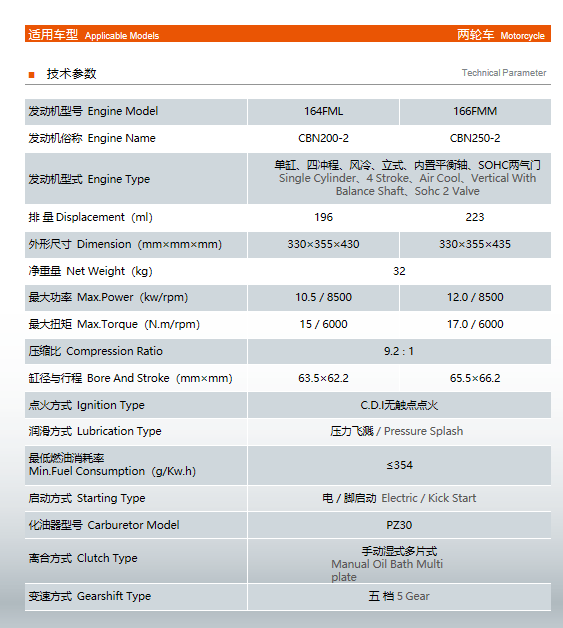Click the Net Weight value 32
The image size is (563, 628).
(399, 271)
